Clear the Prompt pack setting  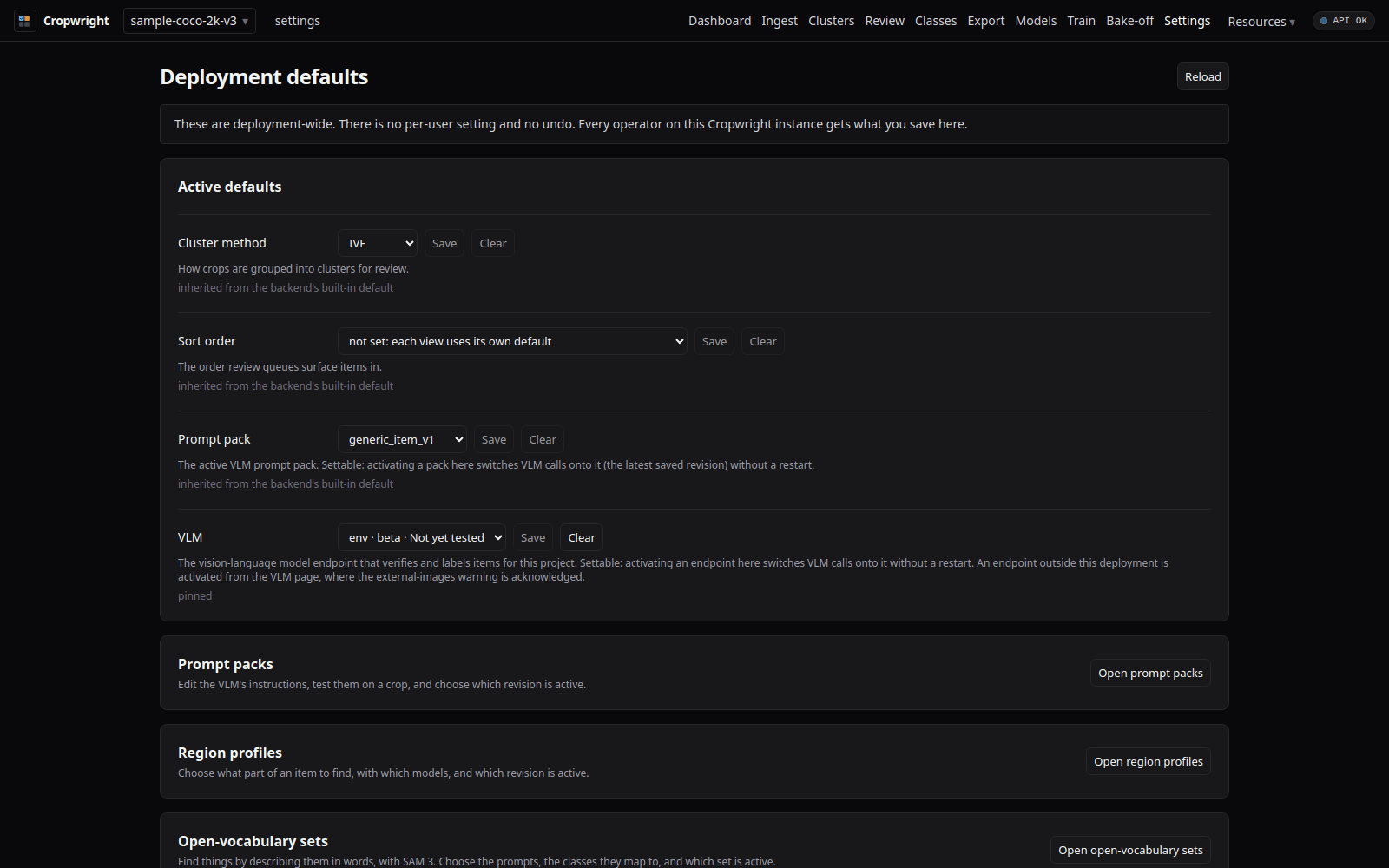(543, 440)
